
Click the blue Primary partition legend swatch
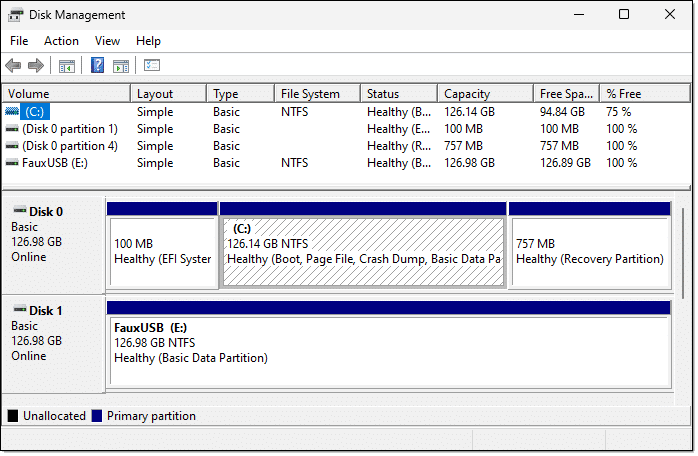click(97, 416)
